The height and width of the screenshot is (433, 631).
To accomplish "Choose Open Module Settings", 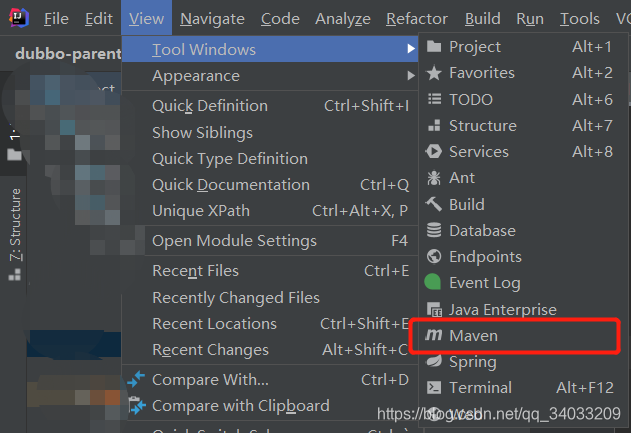I will (270, 241).
